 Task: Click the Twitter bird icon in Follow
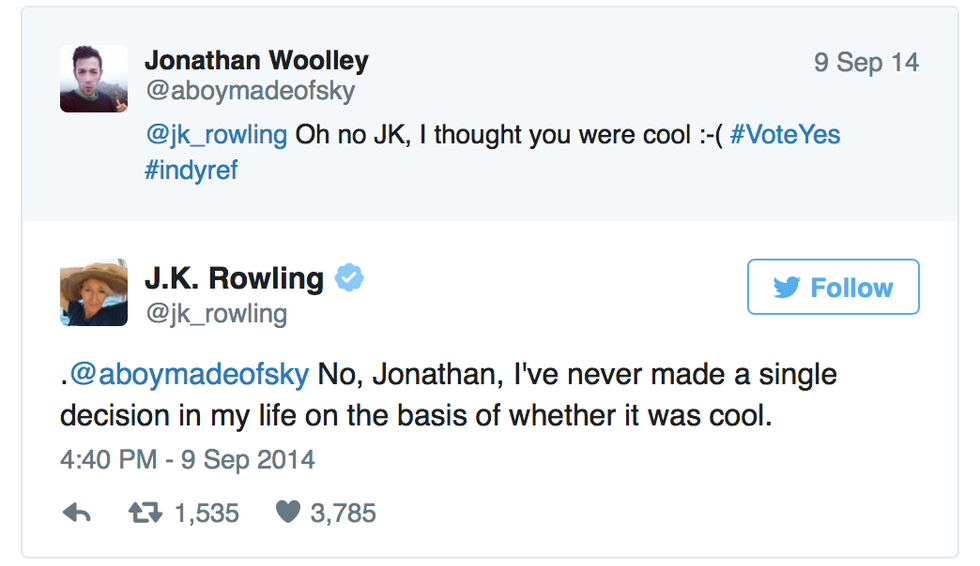coord(787,288)
